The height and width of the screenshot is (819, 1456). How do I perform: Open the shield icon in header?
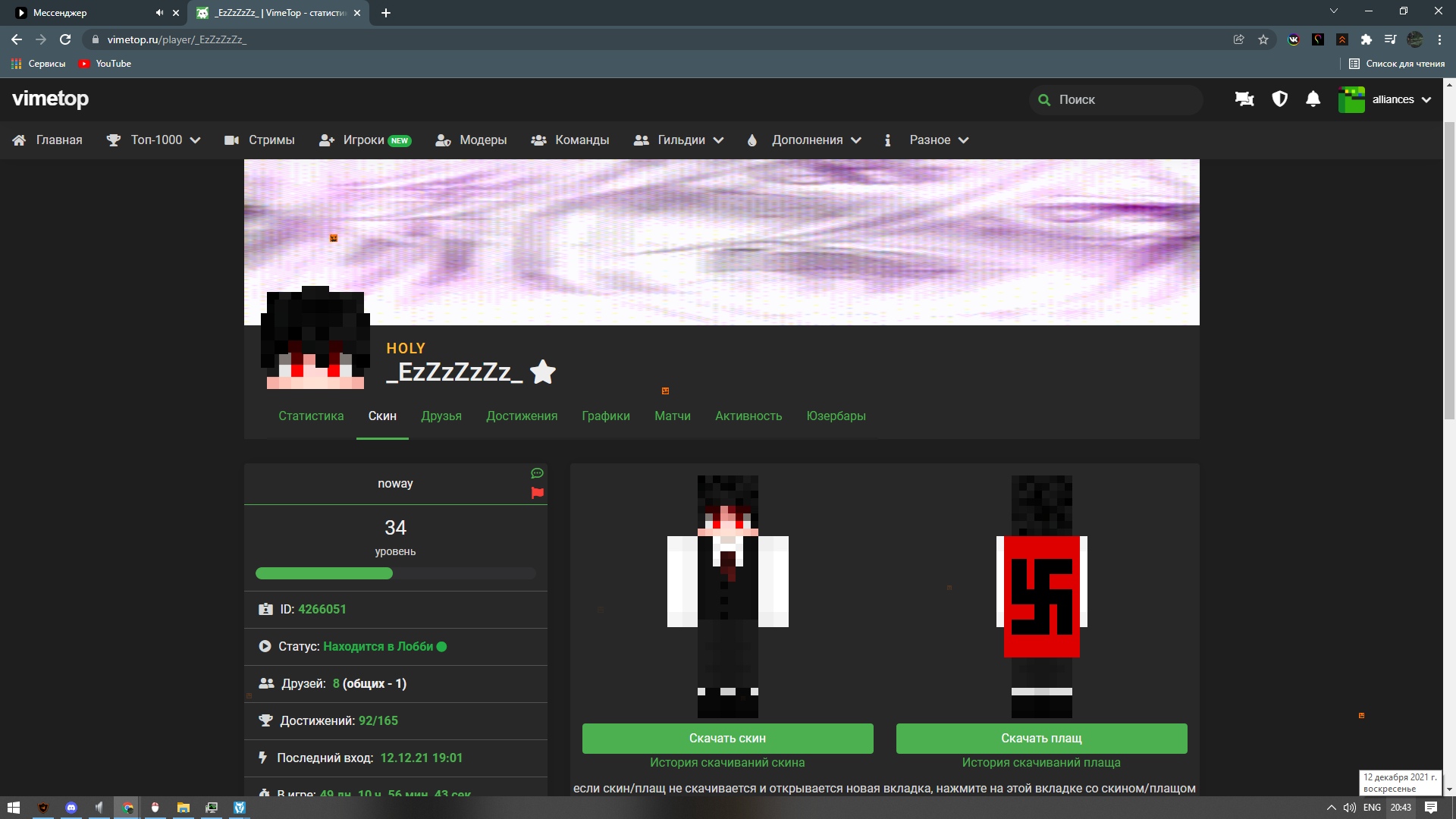pyautogui.click(x=1279, y=99)
